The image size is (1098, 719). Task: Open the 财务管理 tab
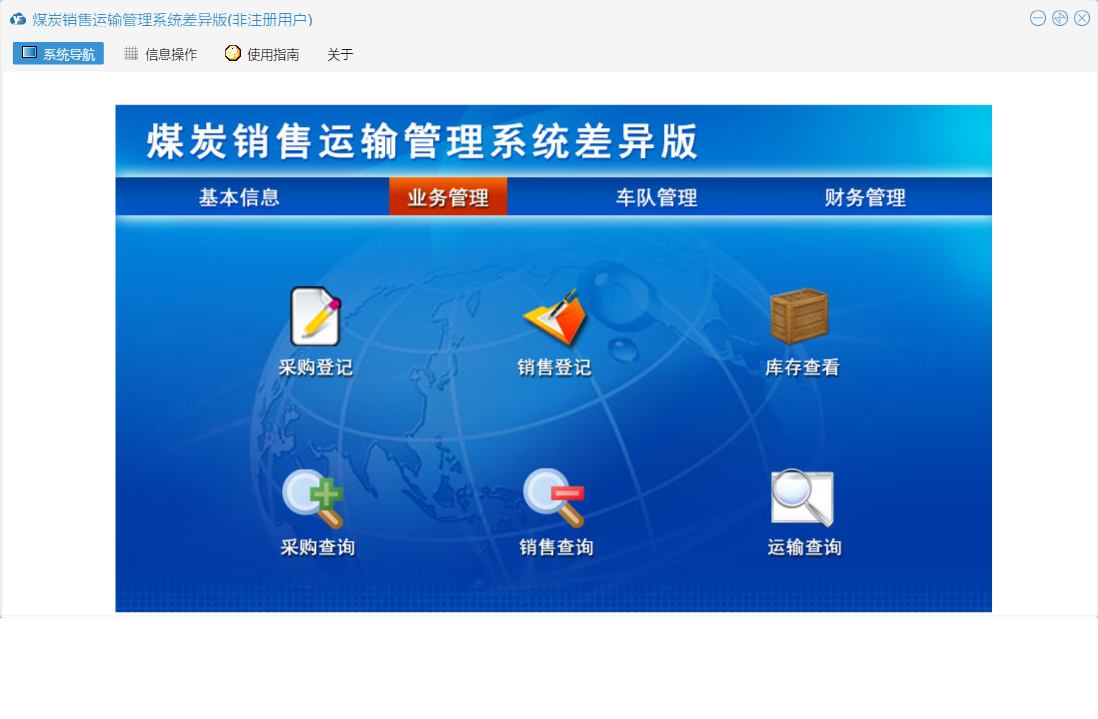pos(865,198)
